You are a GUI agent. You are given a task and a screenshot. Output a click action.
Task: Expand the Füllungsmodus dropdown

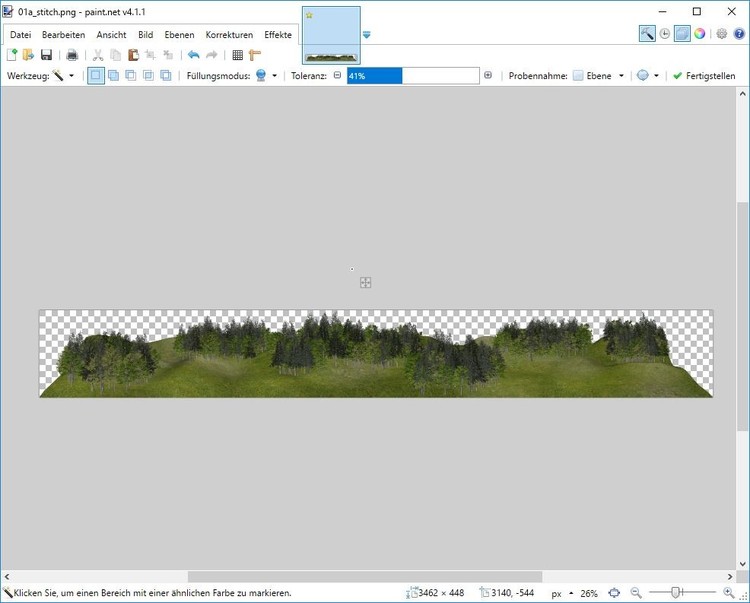point(266,76)
